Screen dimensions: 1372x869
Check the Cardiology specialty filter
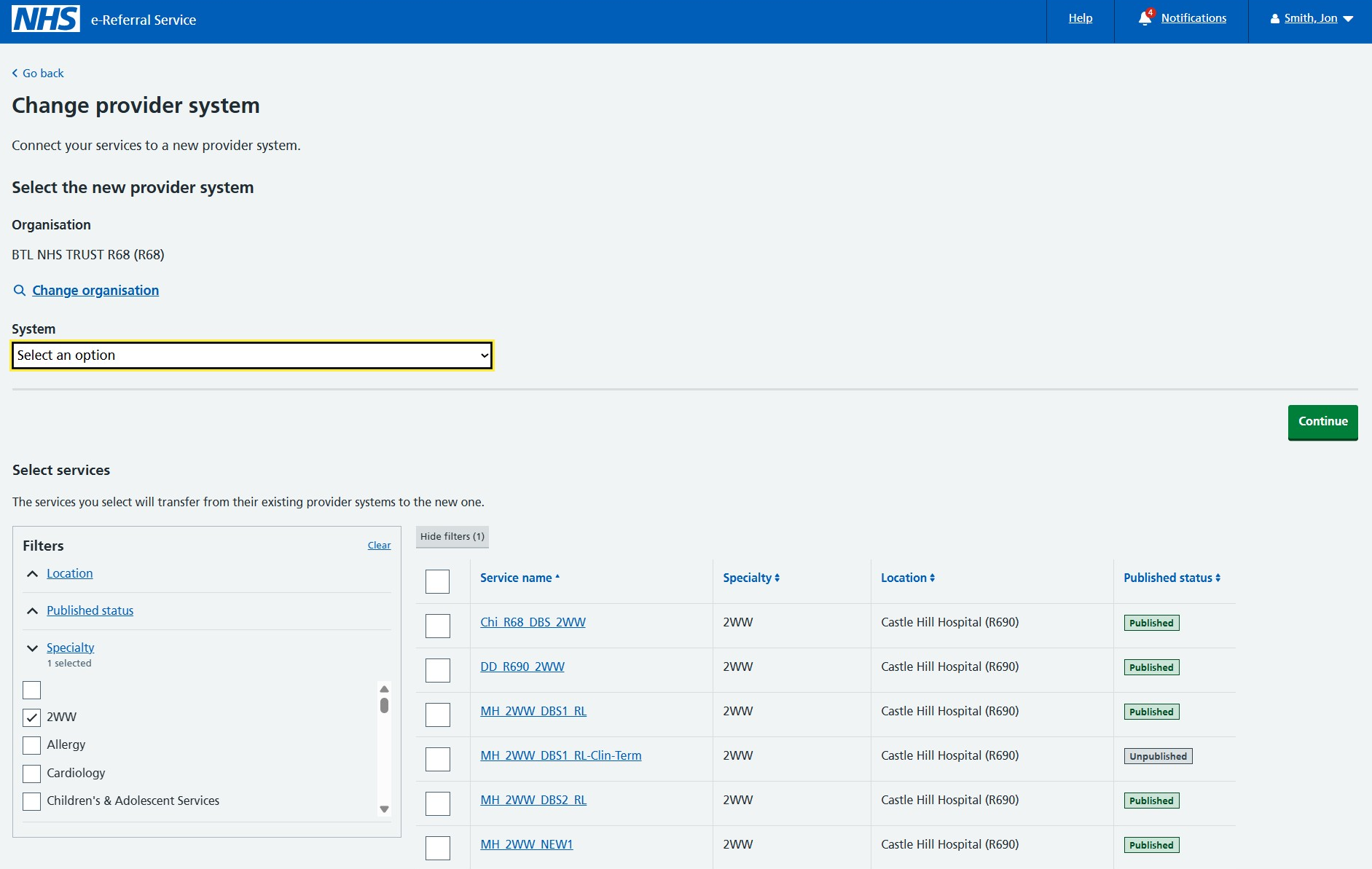point(32,774)
